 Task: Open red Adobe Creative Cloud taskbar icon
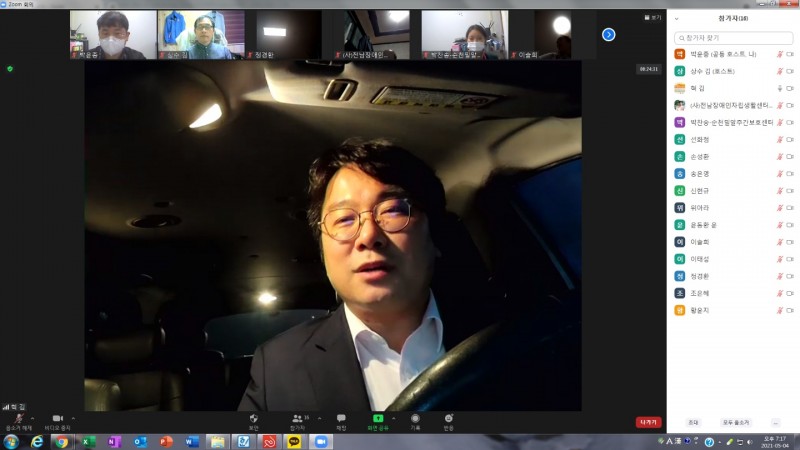point(269,442)
